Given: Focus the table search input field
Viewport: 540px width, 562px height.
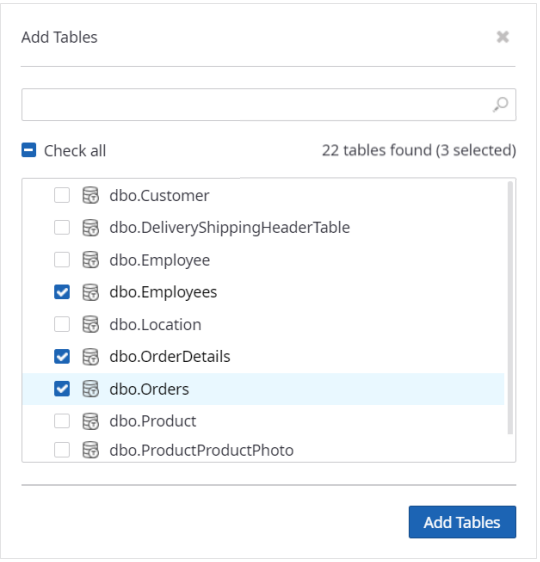Looking at the screenshot, I should click(269, 105).
